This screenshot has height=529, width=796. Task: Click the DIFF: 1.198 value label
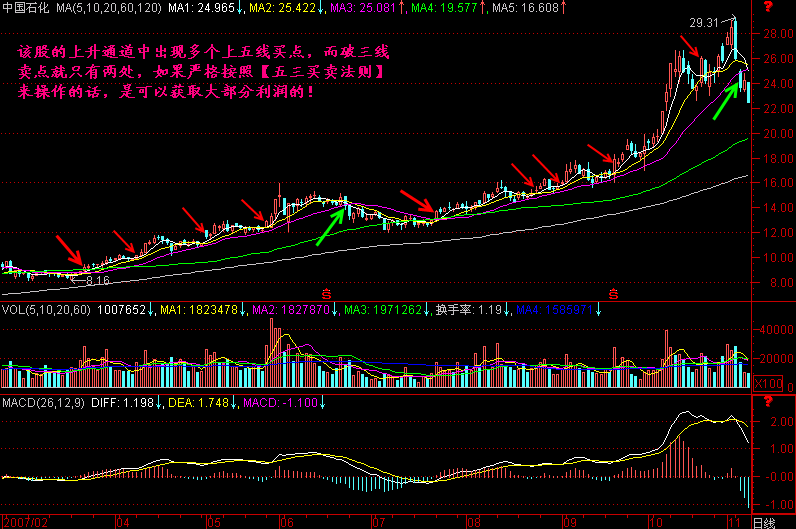pyautogui.click(x=115, y=402)
